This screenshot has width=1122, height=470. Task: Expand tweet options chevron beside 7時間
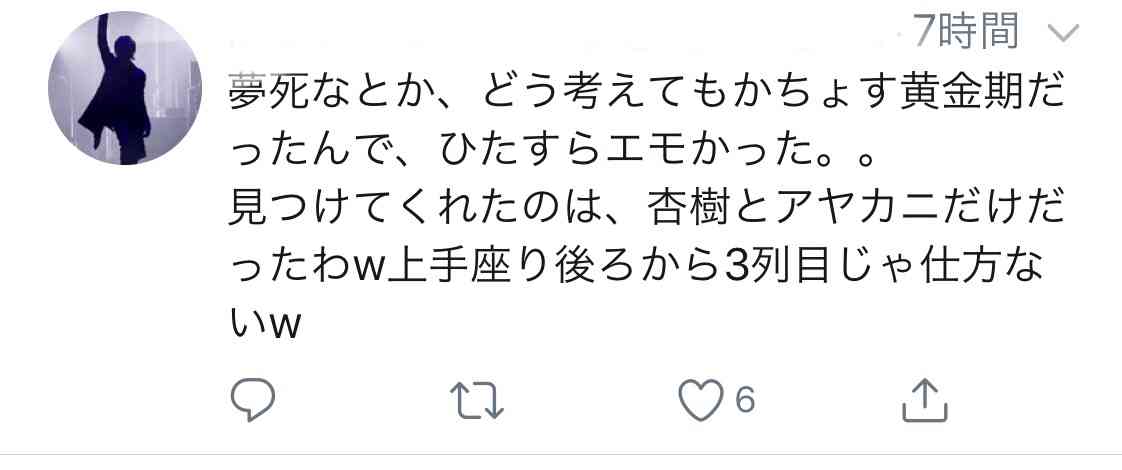tap(1063, 33)
